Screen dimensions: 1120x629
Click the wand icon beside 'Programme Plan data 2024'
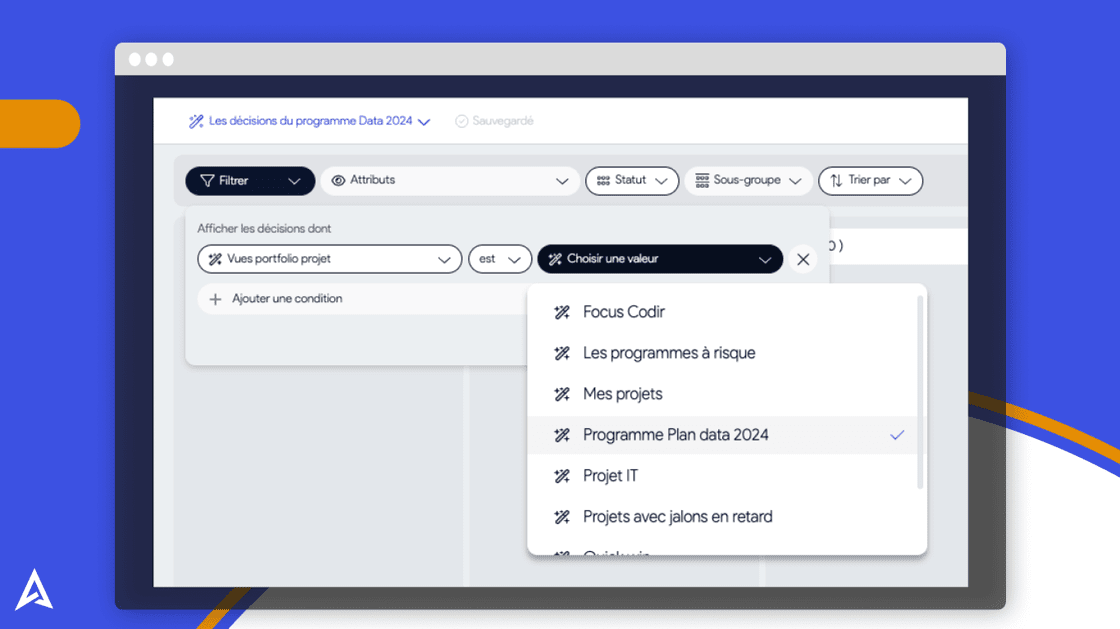click(562, 435)
